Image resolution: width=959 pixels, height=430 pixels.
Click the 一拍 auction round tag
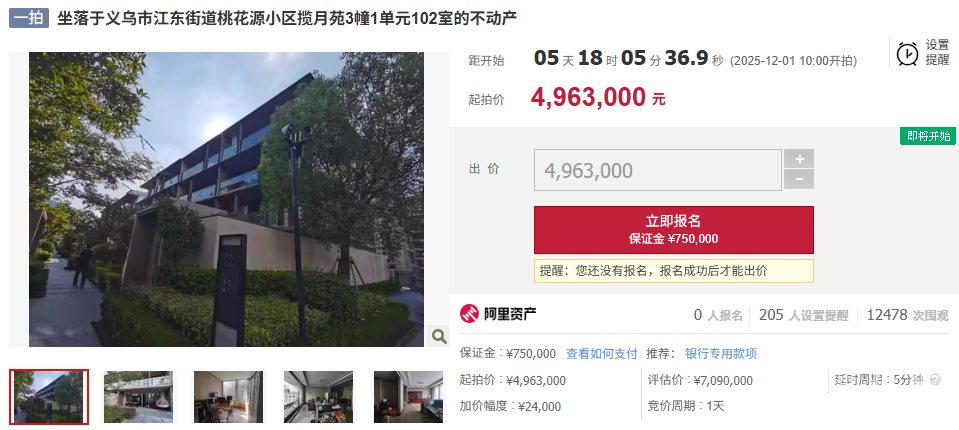(x=29, y=18)
